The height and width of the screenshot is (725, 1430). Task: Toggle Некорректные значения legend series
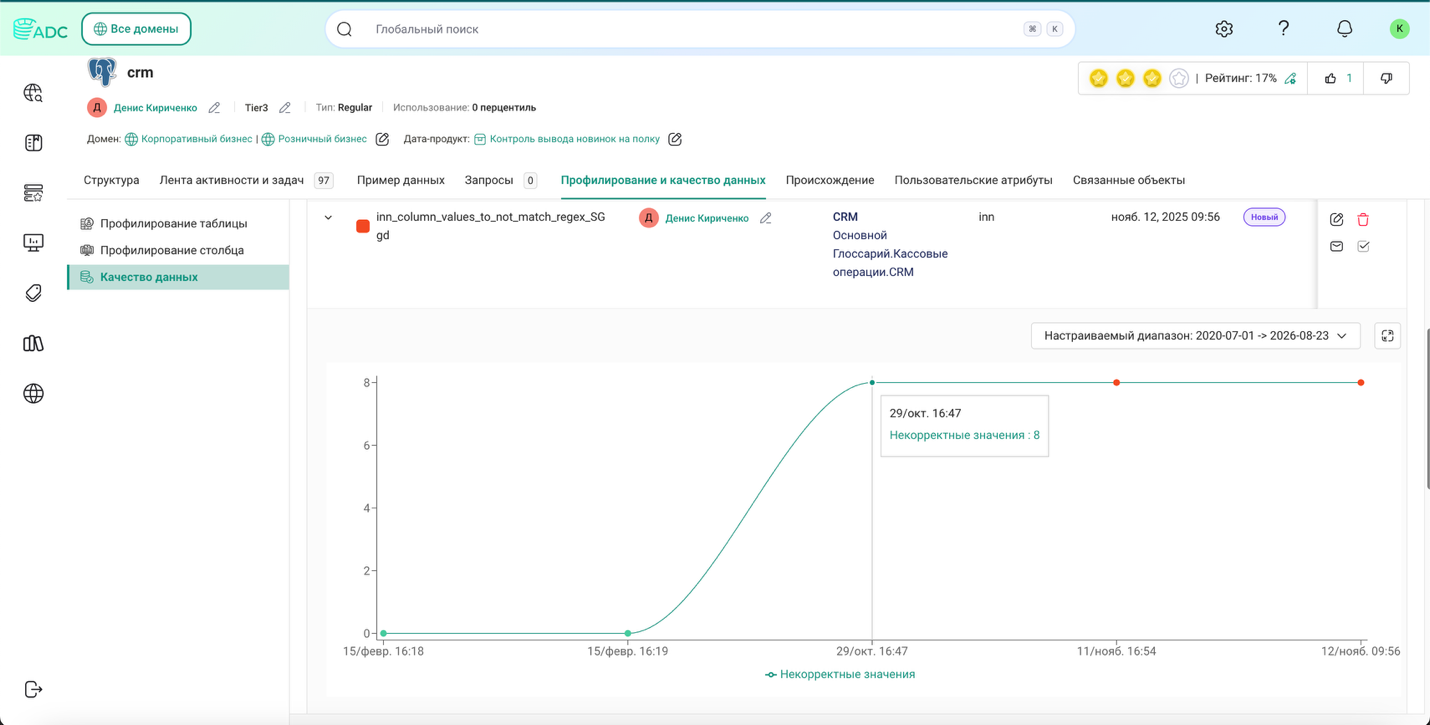click(x=840, y=675)
